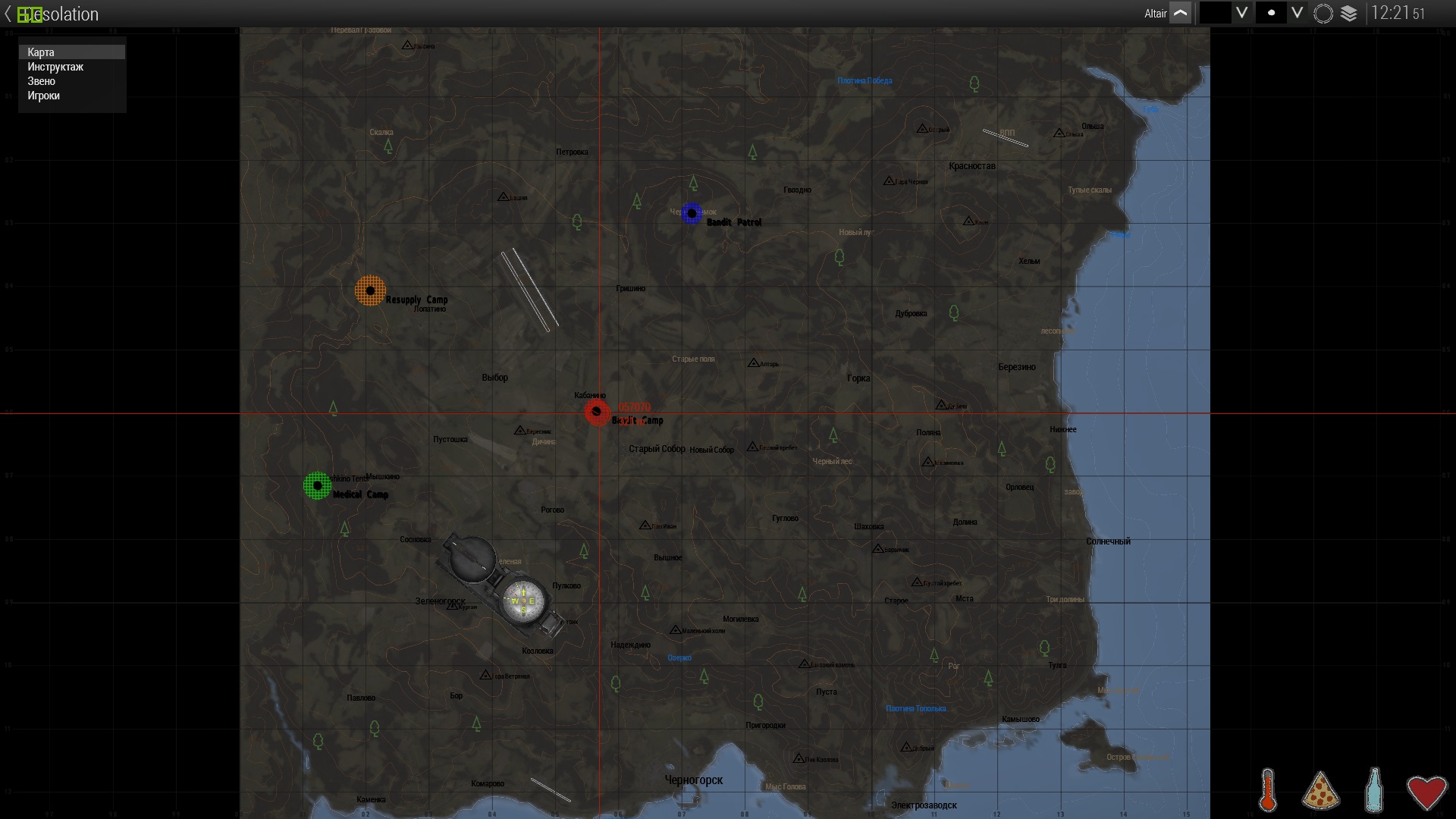The height and width of the screenshot is (819, 1456).
Task: Click the Электрозаводск town label
Action: point(924,805)
